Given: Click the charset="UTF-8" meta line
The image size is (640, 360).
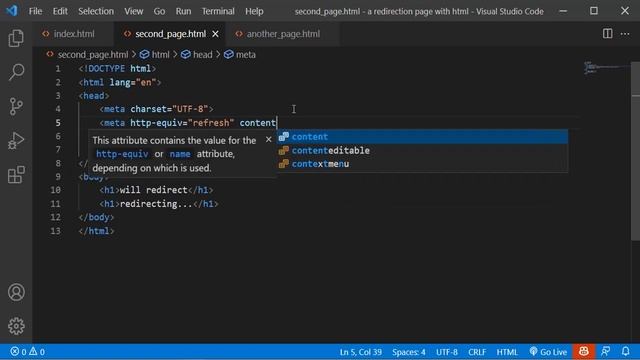Looking at the screenshot, I should [156, 109].
